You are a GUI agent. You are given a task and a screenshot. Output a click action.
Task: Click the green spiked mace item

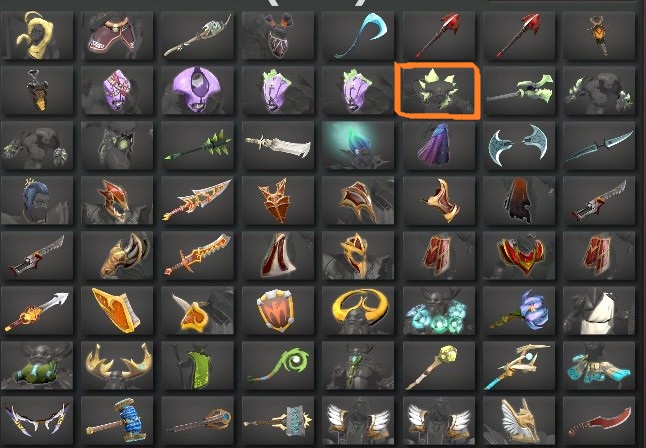click(197, 145)
